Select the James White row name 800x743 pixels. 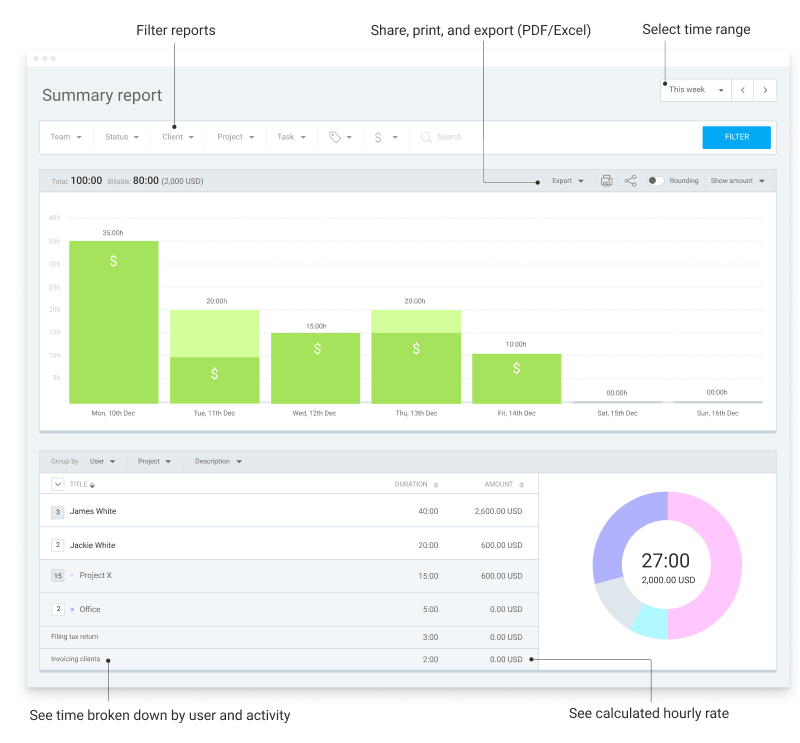(93, 511)
